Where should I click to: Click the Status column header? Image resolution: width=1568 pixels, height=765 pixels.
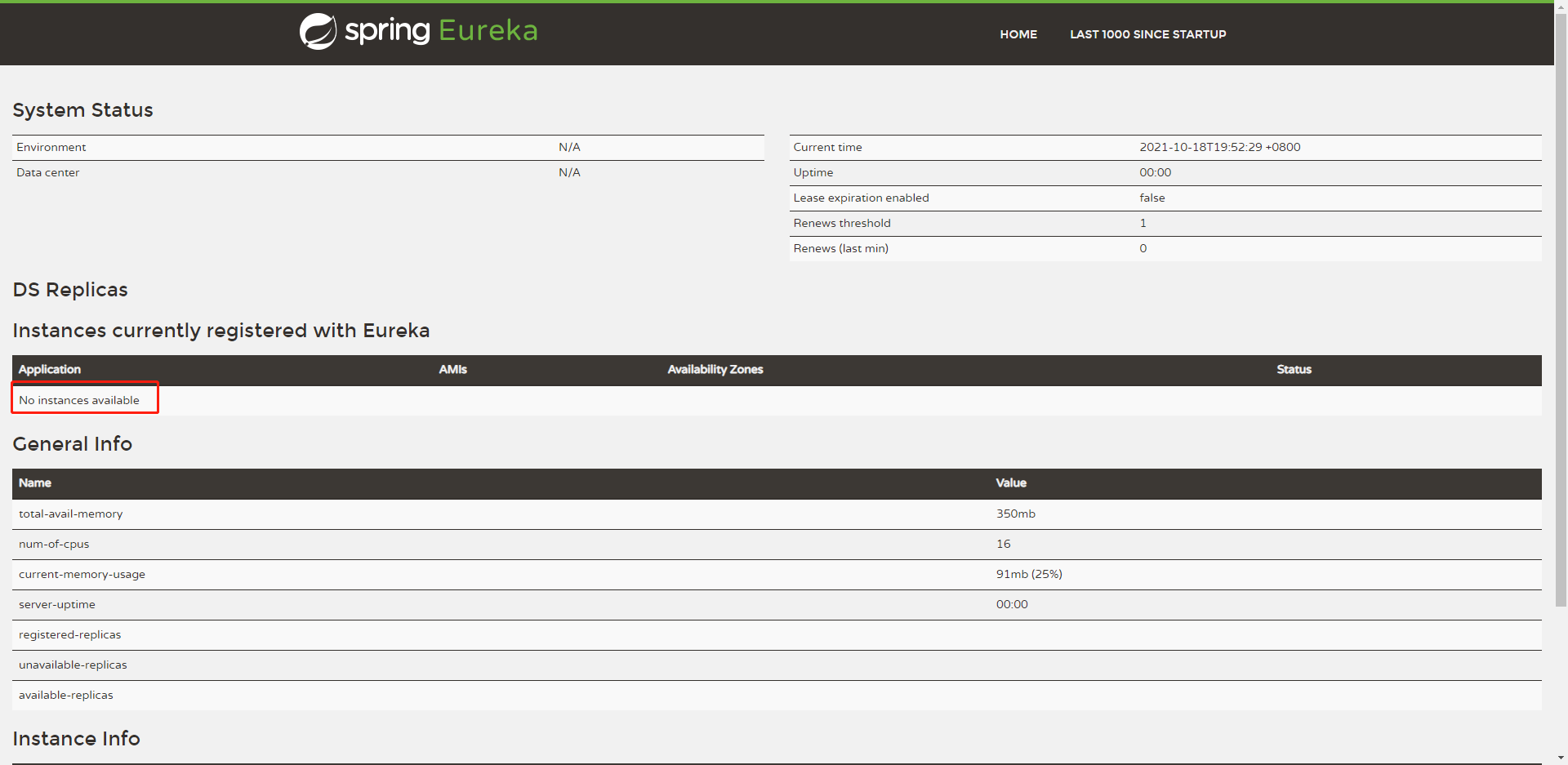click(1294, 370)
